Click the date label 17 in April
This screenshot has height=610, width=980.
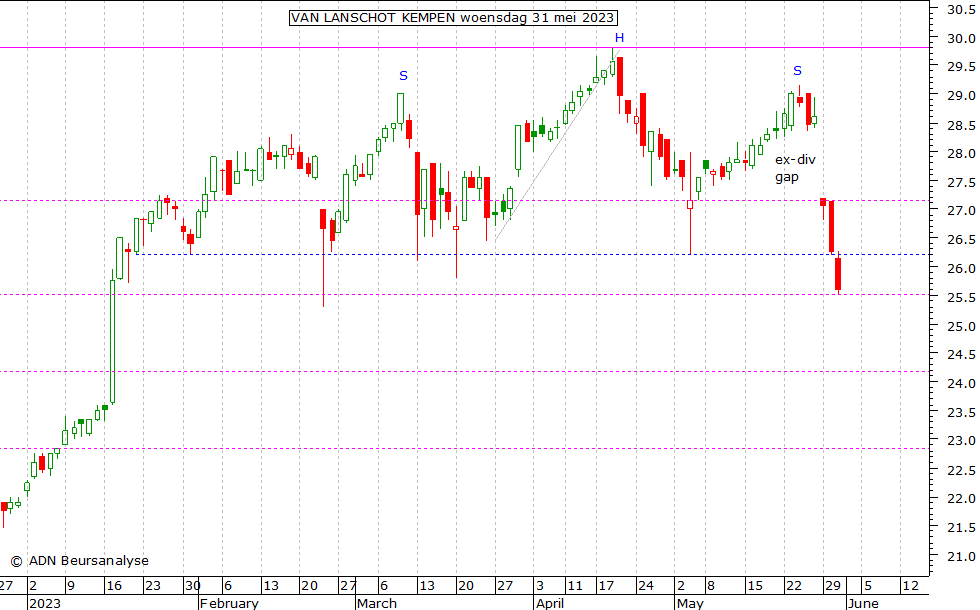point(606,586)
